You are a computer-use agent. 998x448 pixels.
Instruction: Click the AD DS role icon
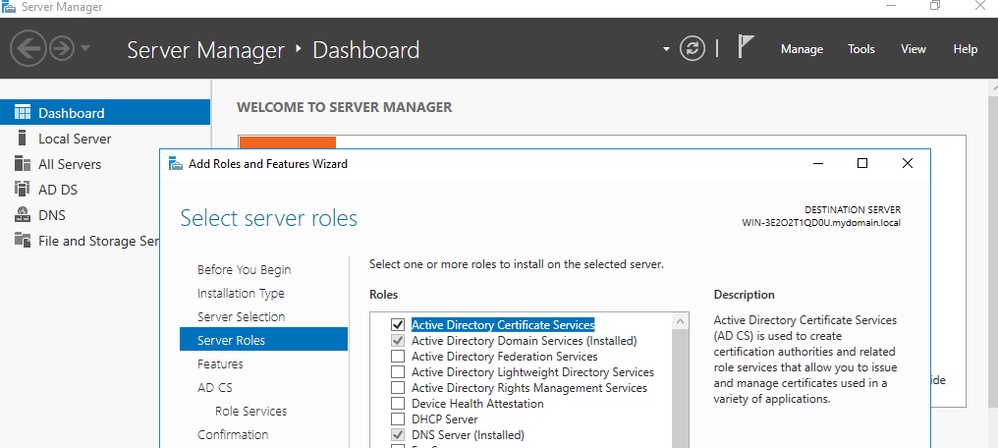pyautogui.click(x=22, y=189)
